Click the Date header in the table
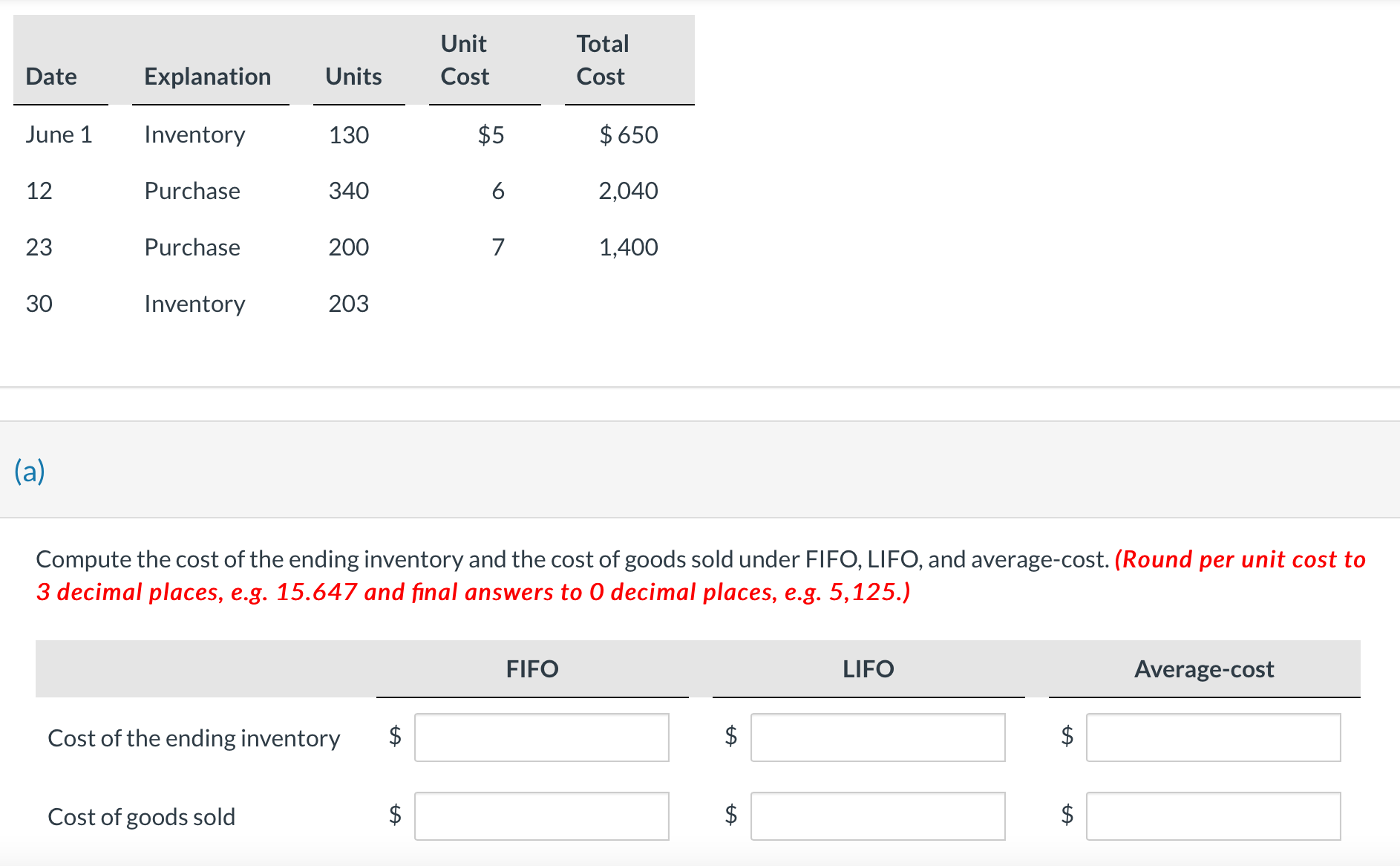The image size is (1400, 866). (51, 76)
